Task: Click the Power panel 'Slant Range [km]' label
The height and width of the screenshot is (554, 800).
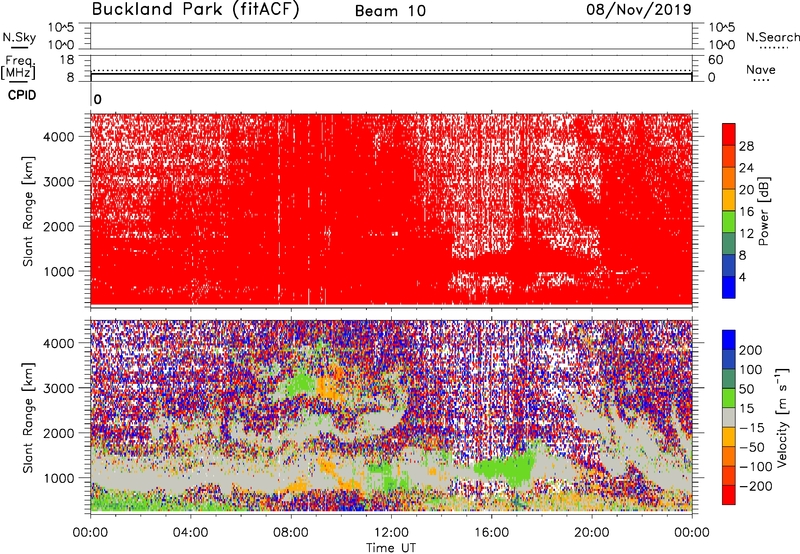Action: coord(28,211)
